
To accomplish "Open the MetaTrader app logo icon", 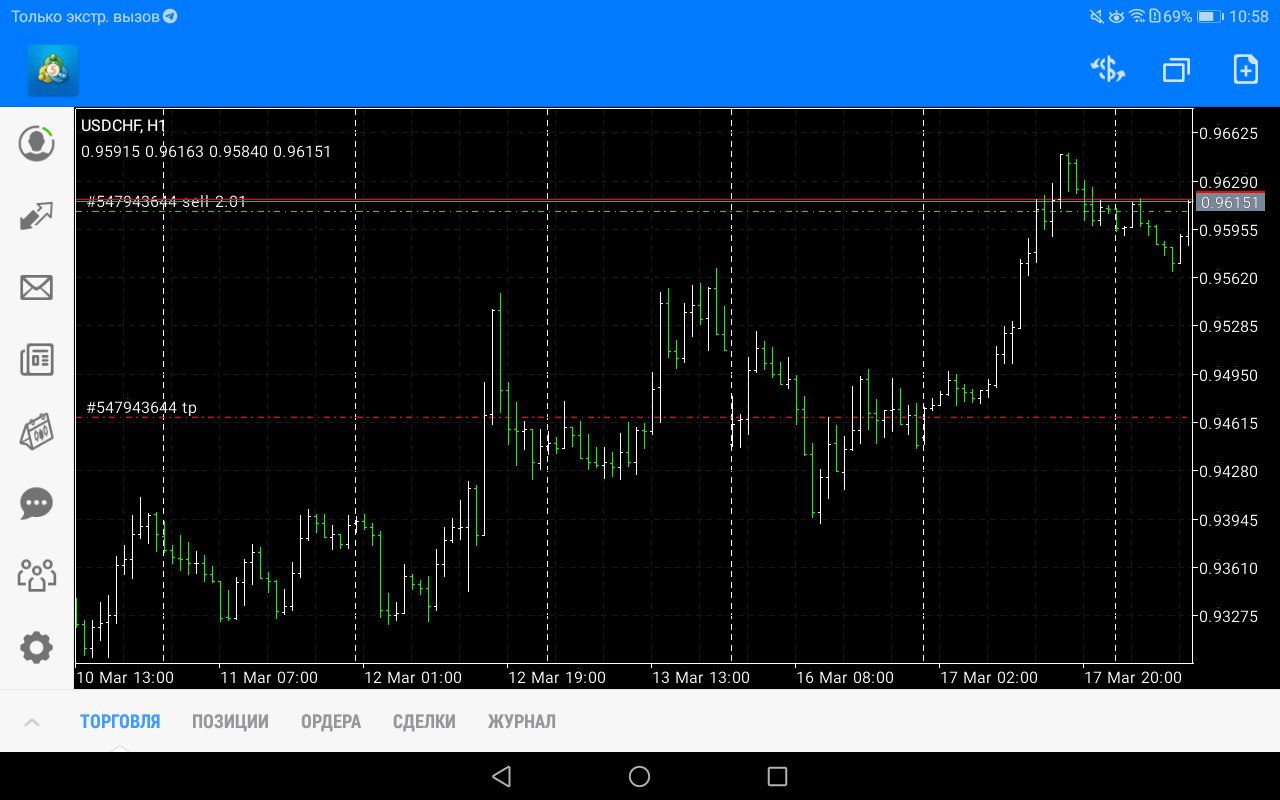I will 53,70.
